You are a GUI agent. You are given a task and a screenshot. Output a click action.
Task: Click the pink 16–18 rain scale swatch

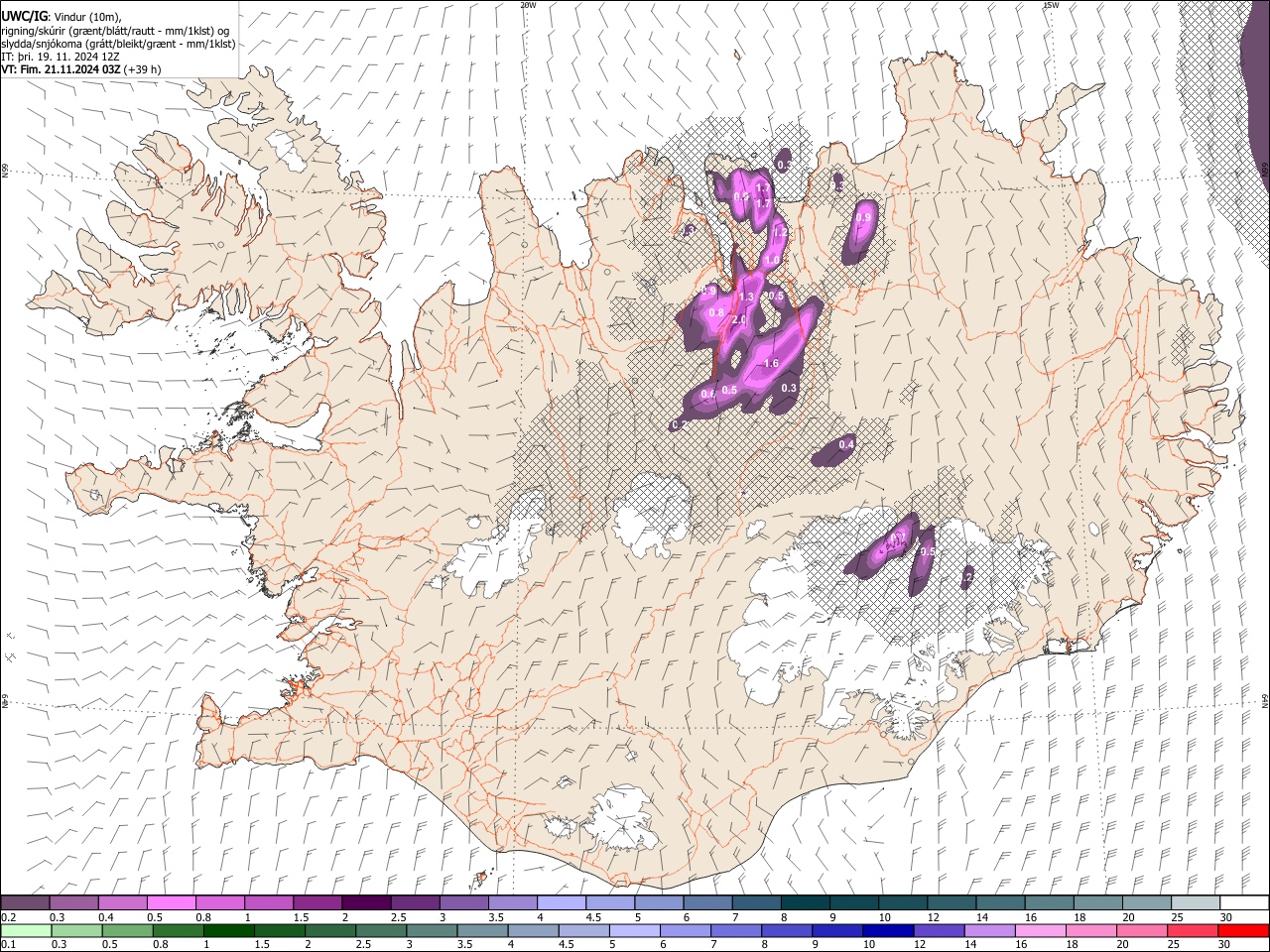pos(1039,930)
